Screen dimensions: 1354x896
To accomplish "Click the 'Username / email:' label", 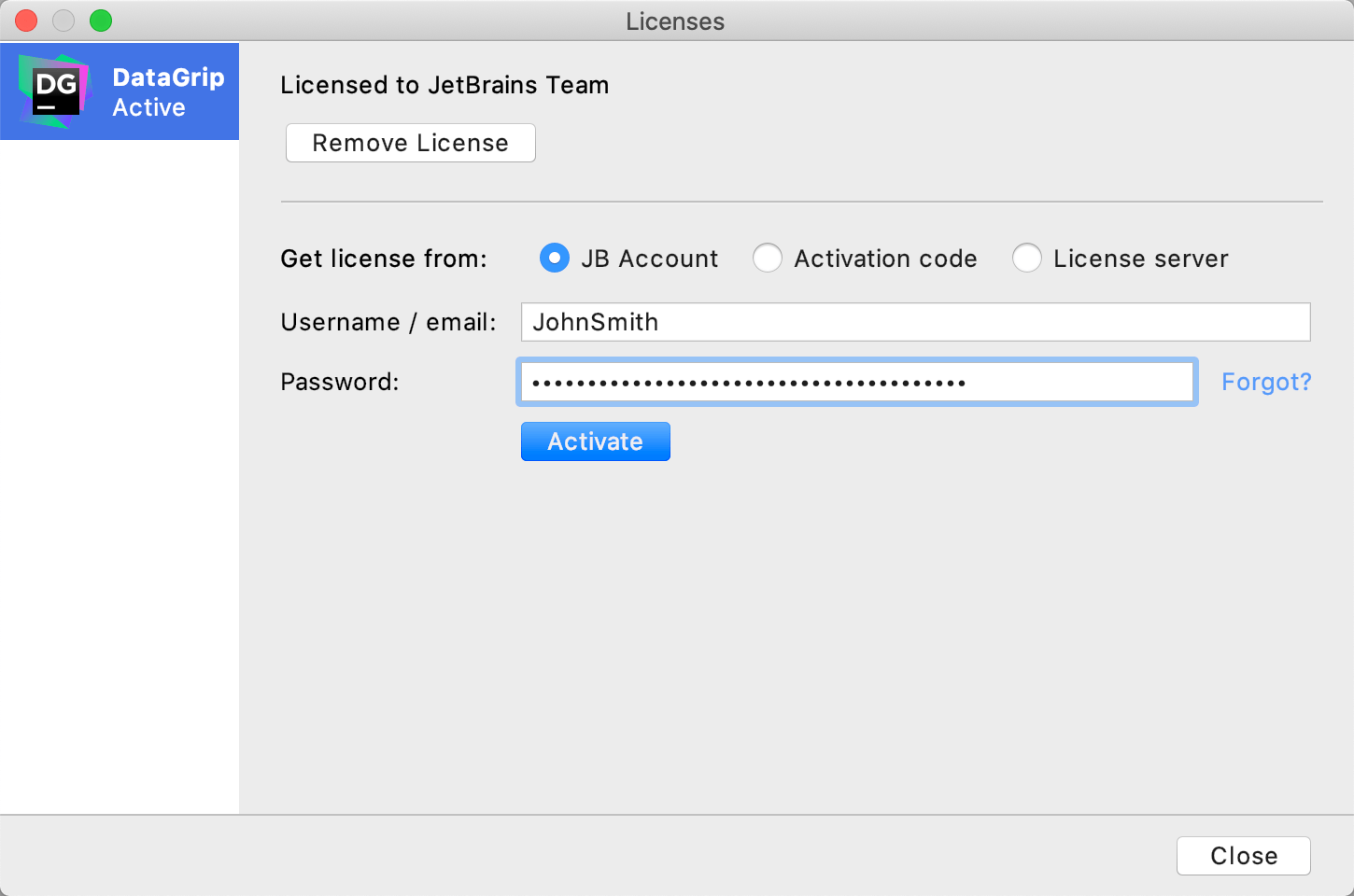I will click(x=388, y=322).
